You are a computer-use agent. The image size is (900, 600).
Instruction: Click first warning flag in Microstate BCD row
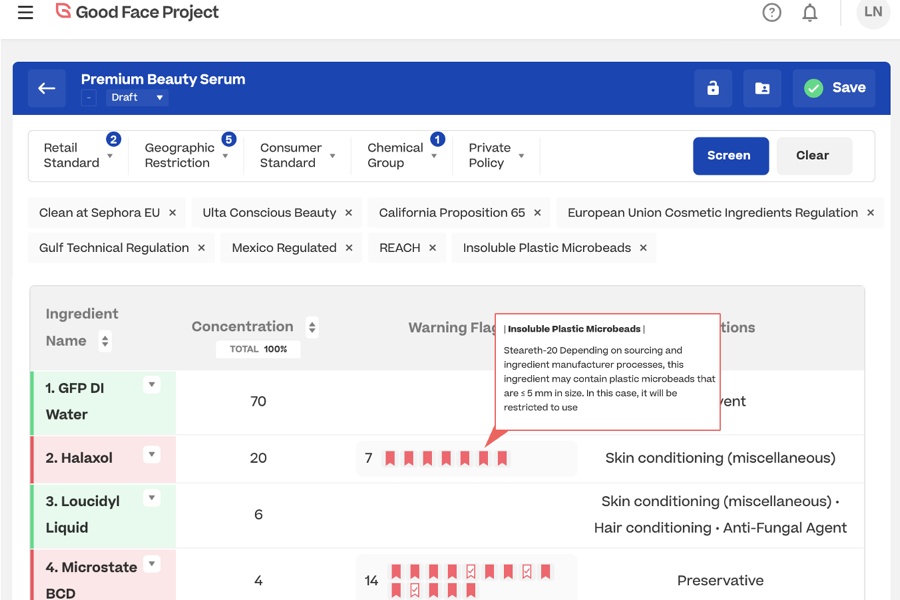[x=396, y=571]
